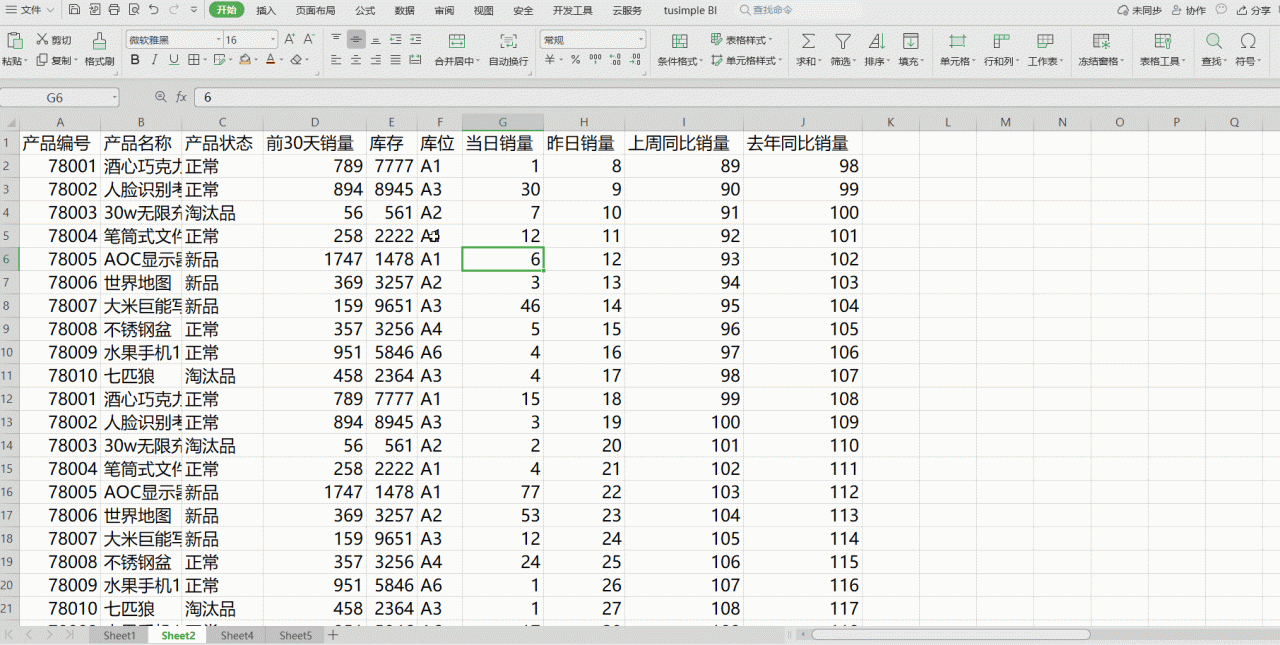Click the 分享 share button
The height and width of the screenshot is (645, 1280).
tap(1254, 10)
